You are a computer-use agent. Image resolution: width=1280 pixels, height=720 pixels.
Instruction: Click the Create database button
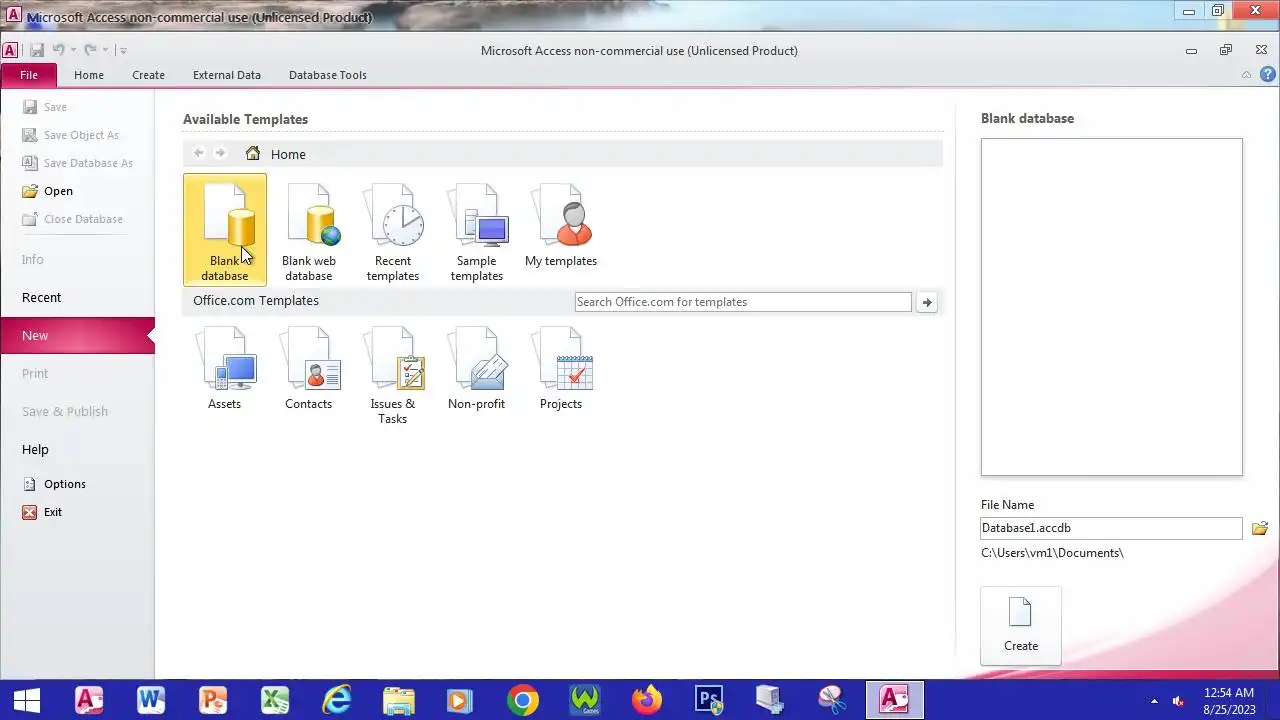coord(1021,625)
